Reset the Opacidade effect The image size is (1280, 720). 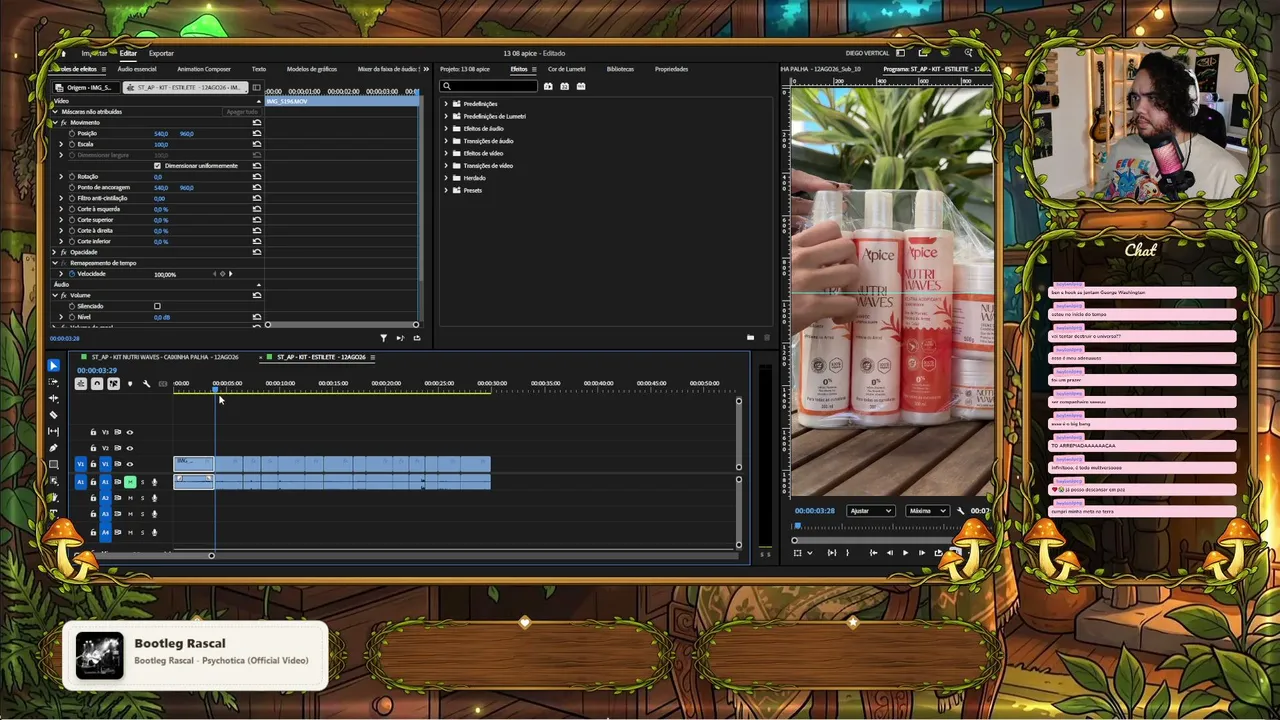257,252
